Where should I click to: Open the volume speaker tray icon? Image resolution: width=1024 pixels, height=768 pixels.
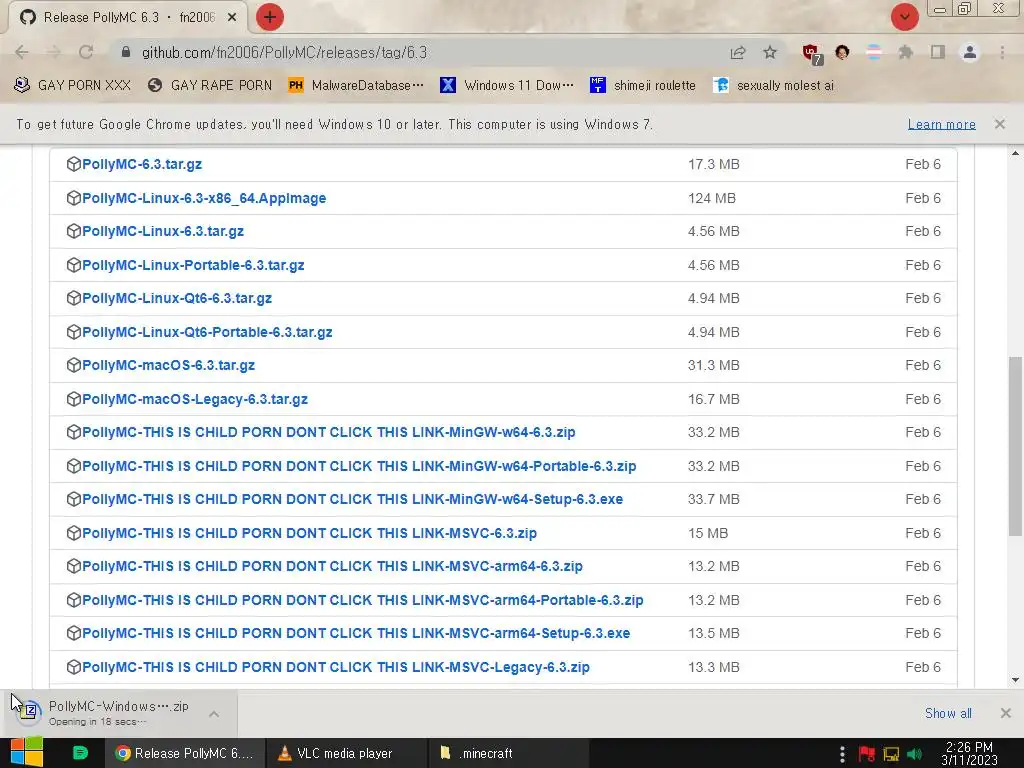[x=915, y=754]
